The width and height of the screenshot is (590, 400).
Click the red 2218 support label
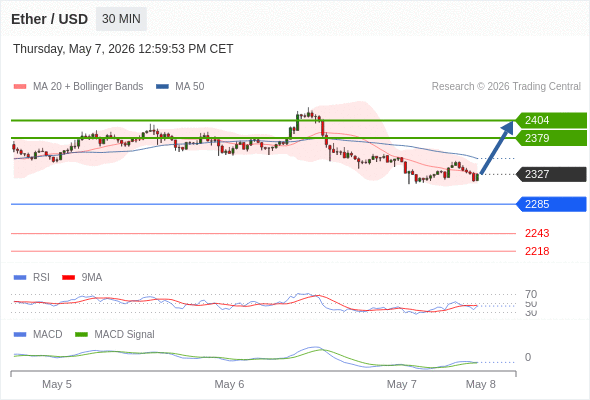[x=537, y=251]
